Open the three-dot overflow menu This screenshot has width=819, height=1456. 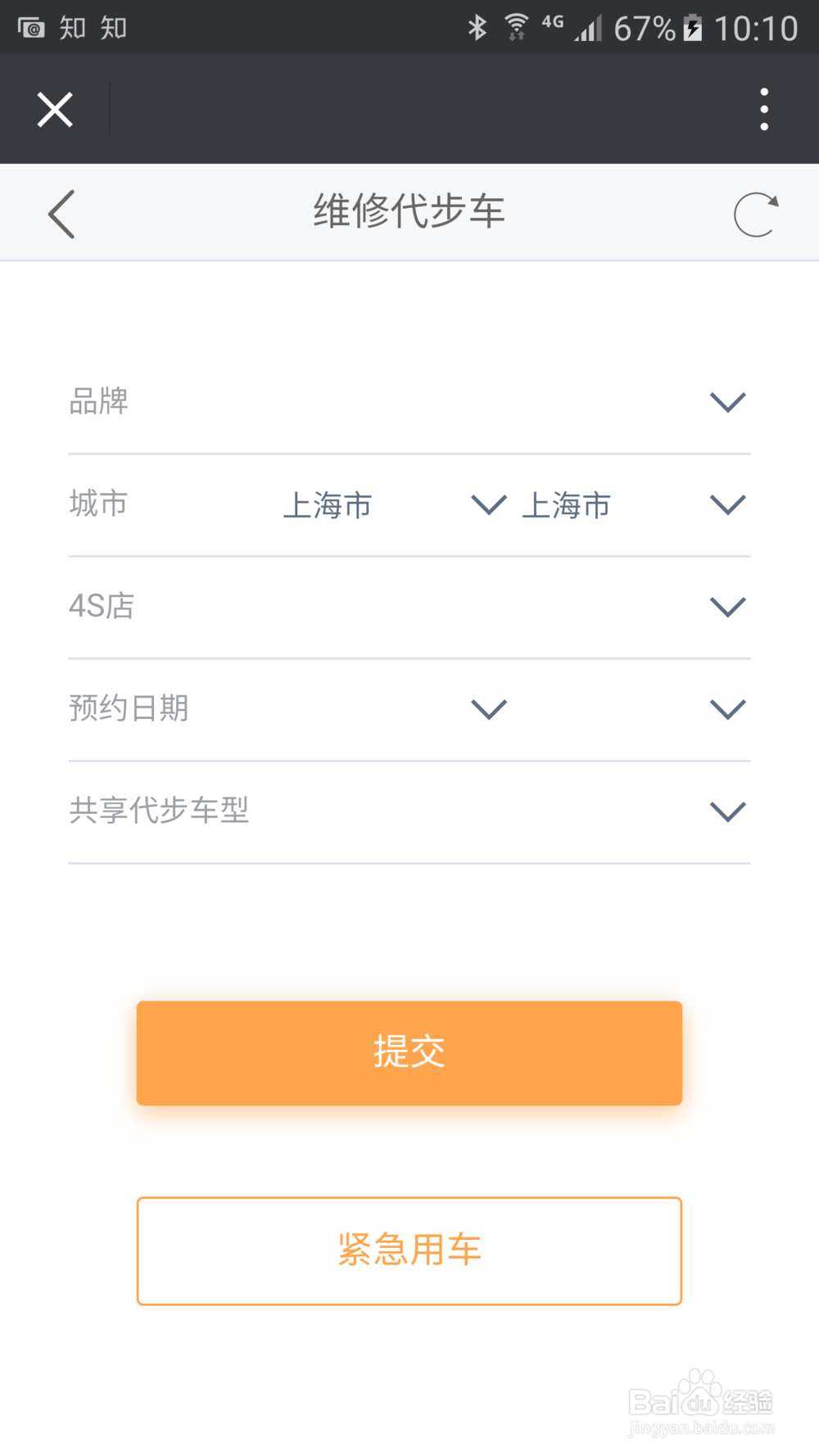pos(764,110)
